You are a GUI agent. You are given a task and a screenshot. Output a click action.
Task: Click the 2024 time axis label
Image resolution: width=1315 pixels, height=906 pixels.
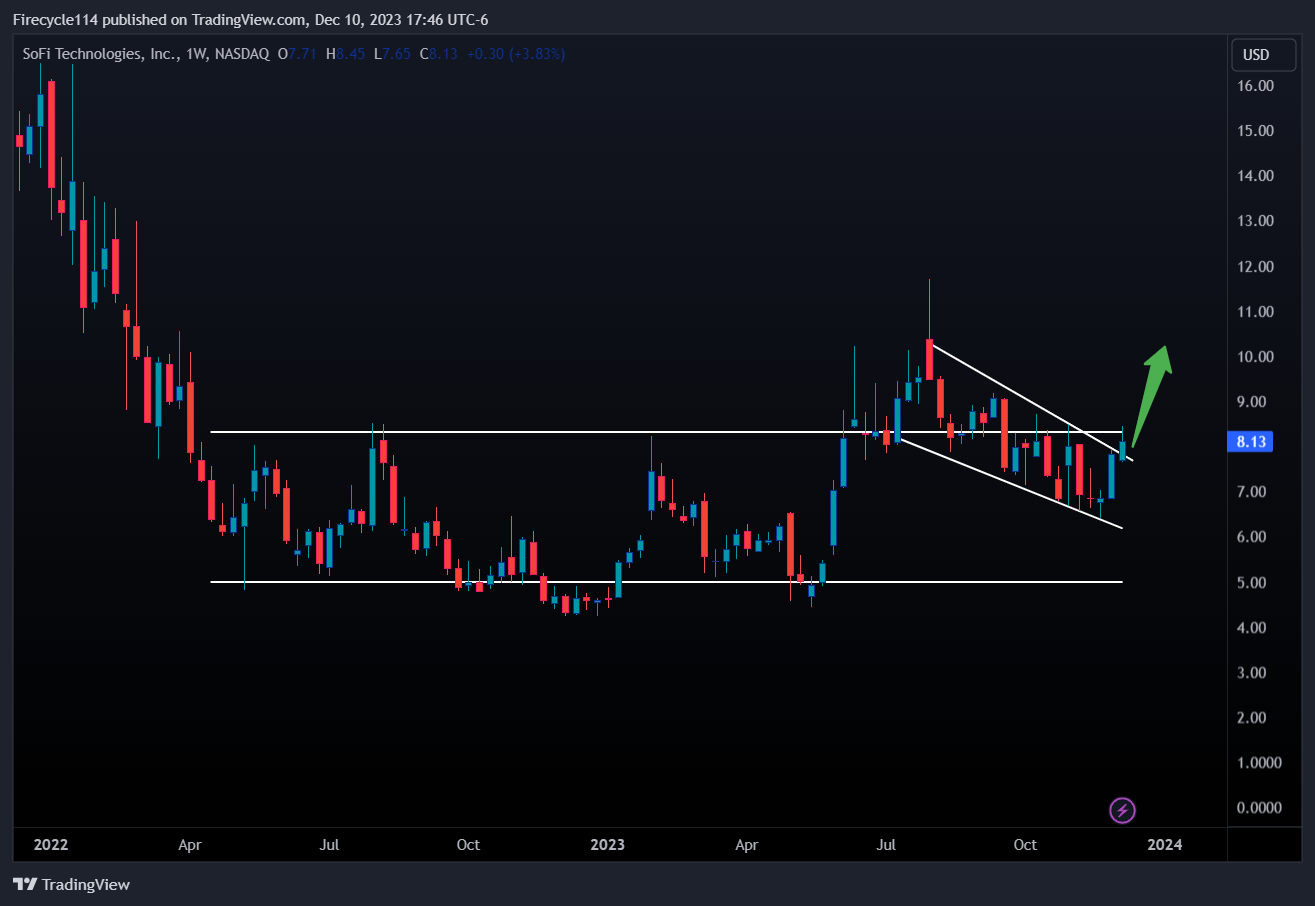pos(1165,845)
